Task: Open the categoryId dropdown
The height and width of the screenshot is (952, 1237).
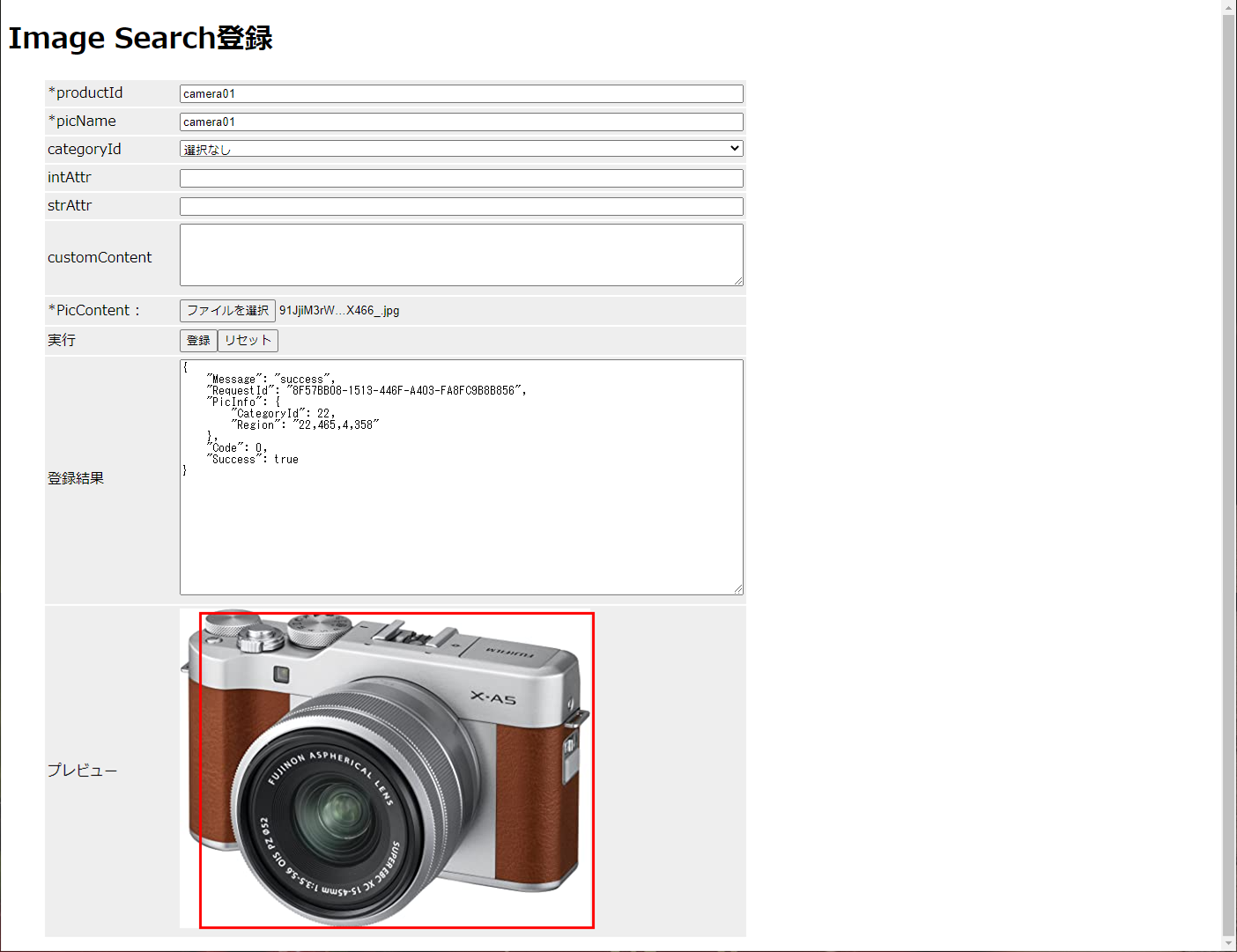Action: tap(461, 149)
